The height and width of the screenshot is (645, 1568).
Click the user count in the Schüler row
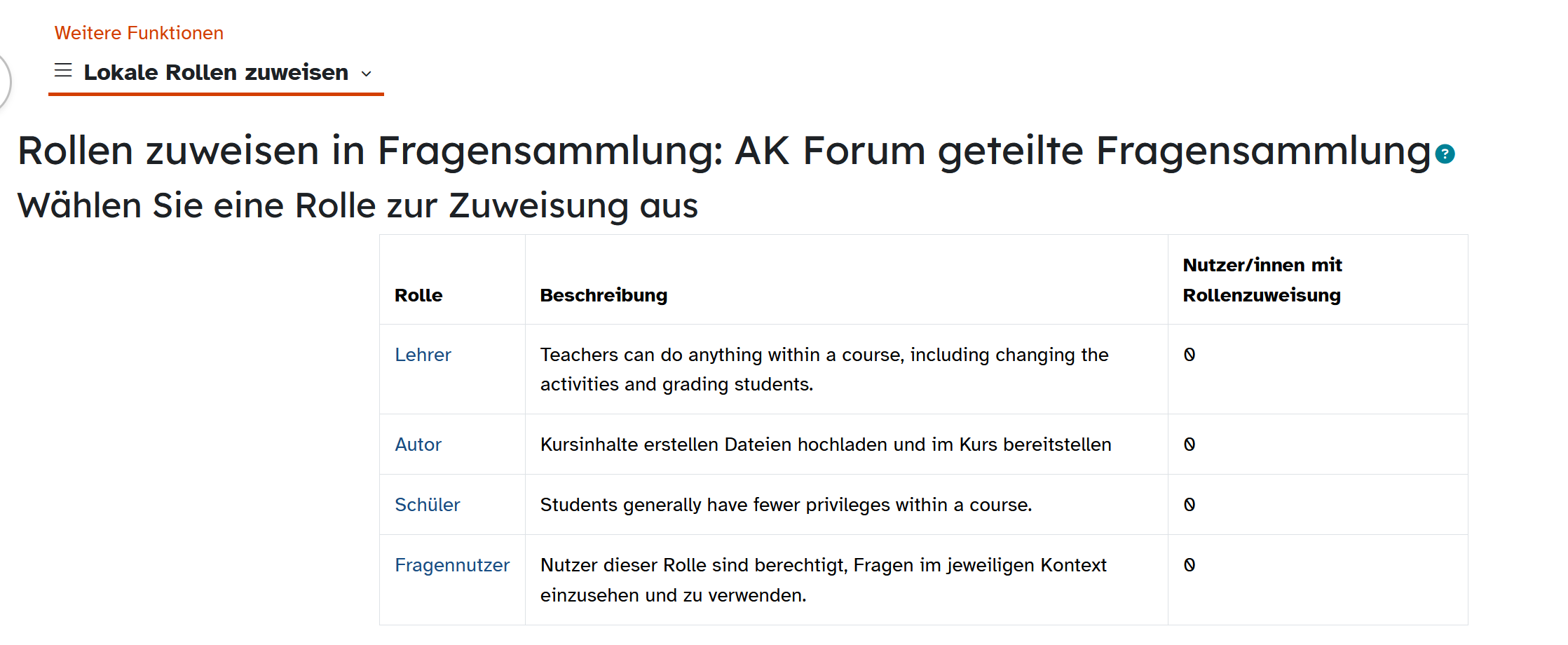[x=1189, y=505]
